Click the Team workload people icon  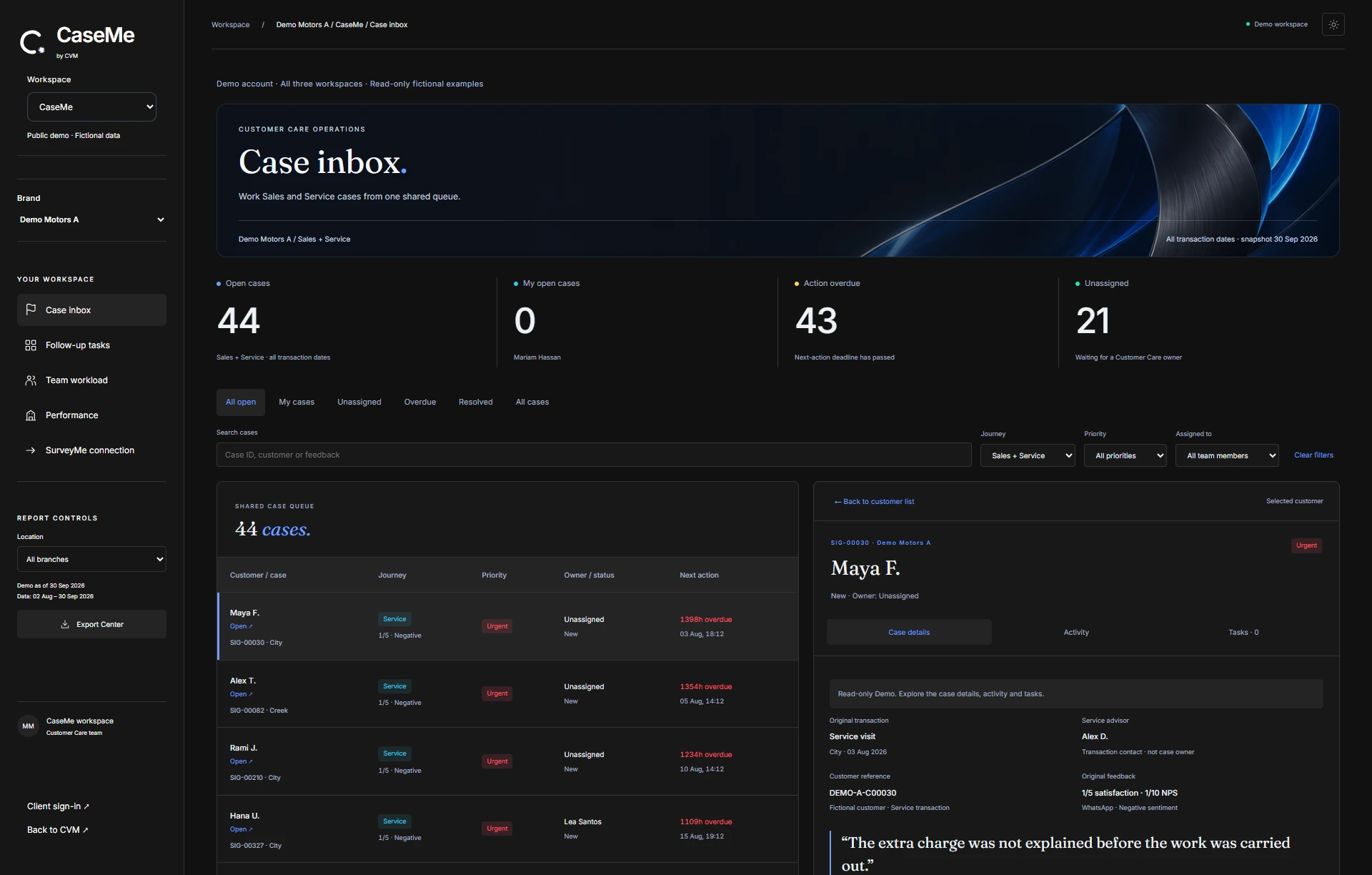click(31, 380)
